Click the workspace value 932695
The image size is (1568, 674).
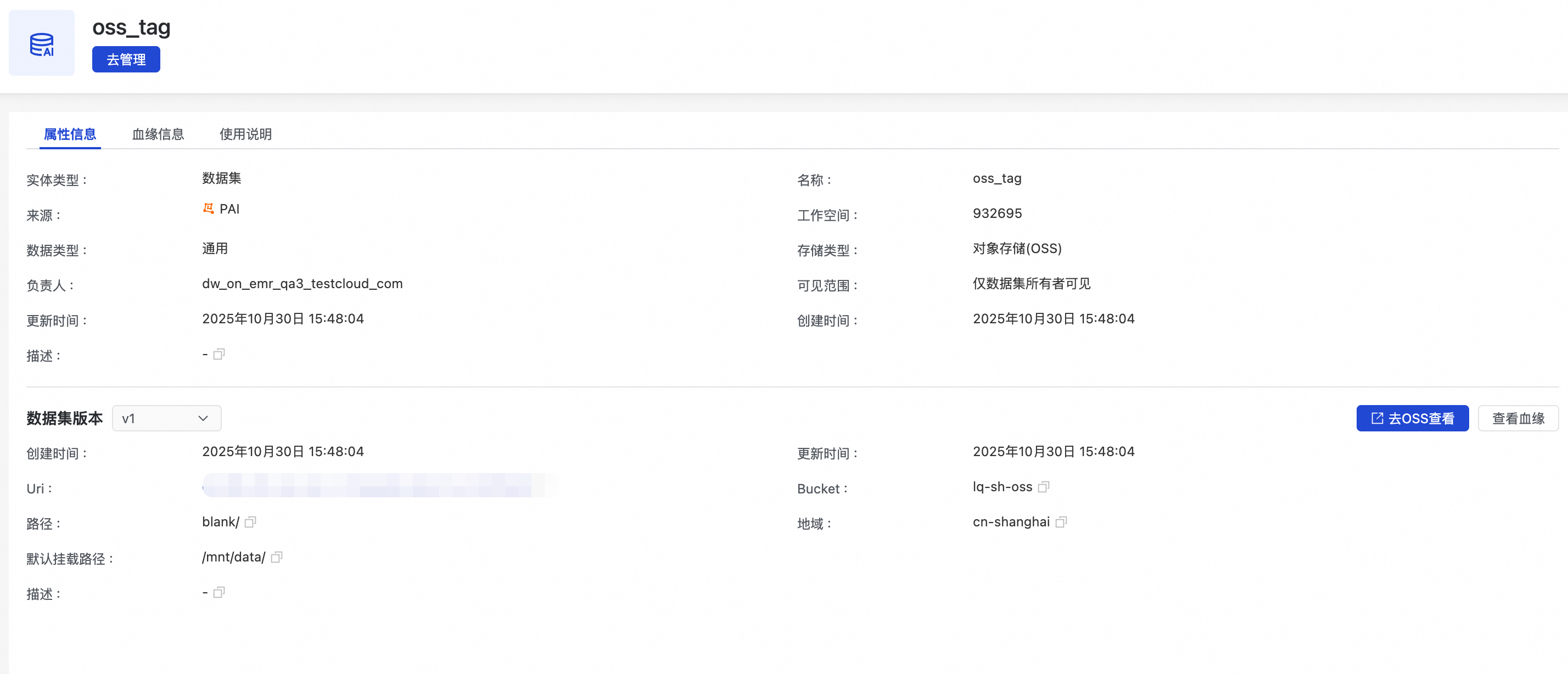(997, 214)
